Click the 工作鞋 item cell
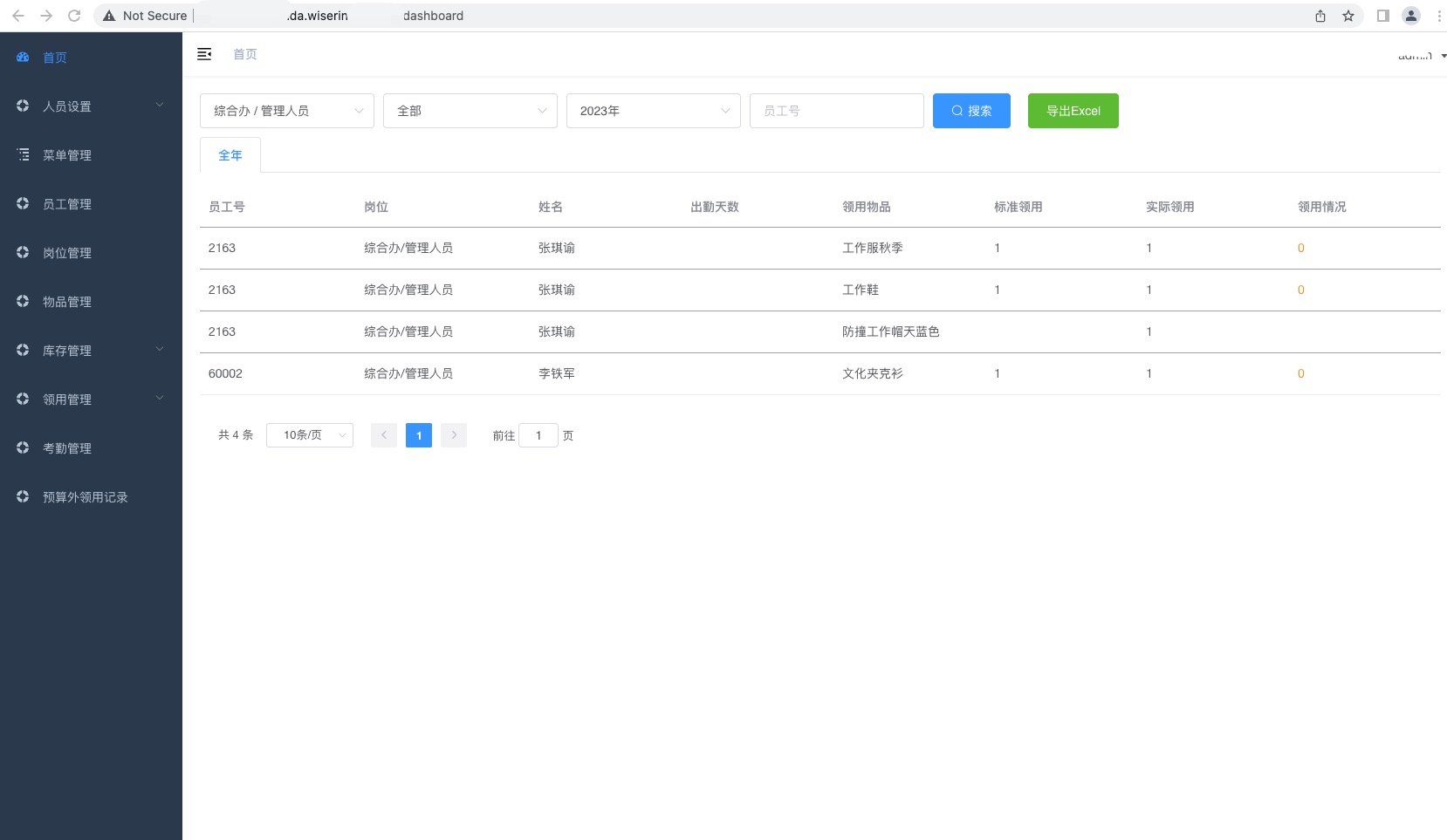 (861, 290)
